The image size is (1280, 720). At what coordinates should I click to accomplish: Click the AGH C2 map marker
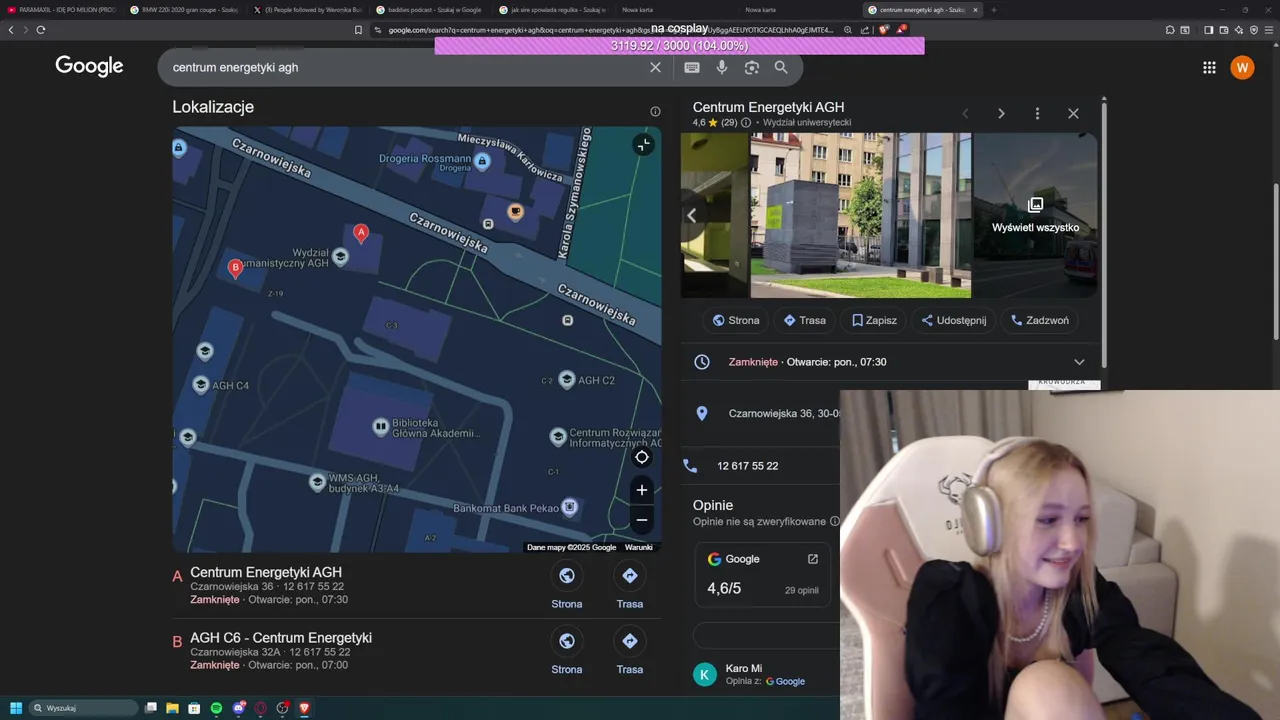point(567,379)
